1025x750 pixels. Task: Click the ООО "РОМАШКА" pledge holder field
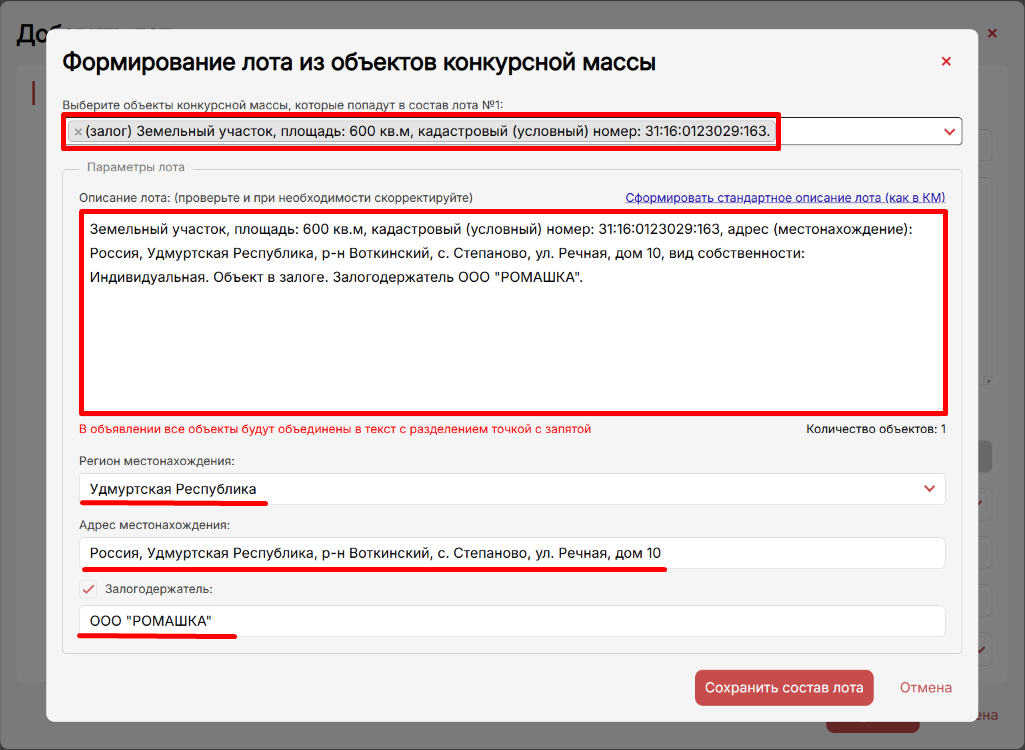coord(512,621)
